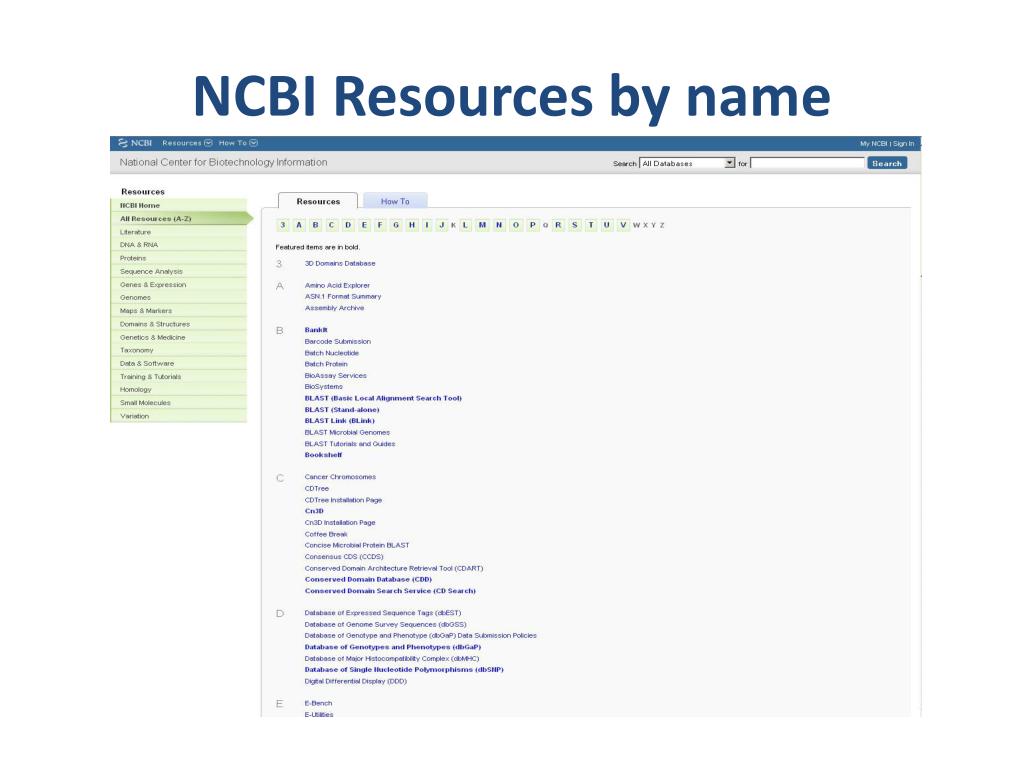Open BLAST (Stand-alone) link

342,409
